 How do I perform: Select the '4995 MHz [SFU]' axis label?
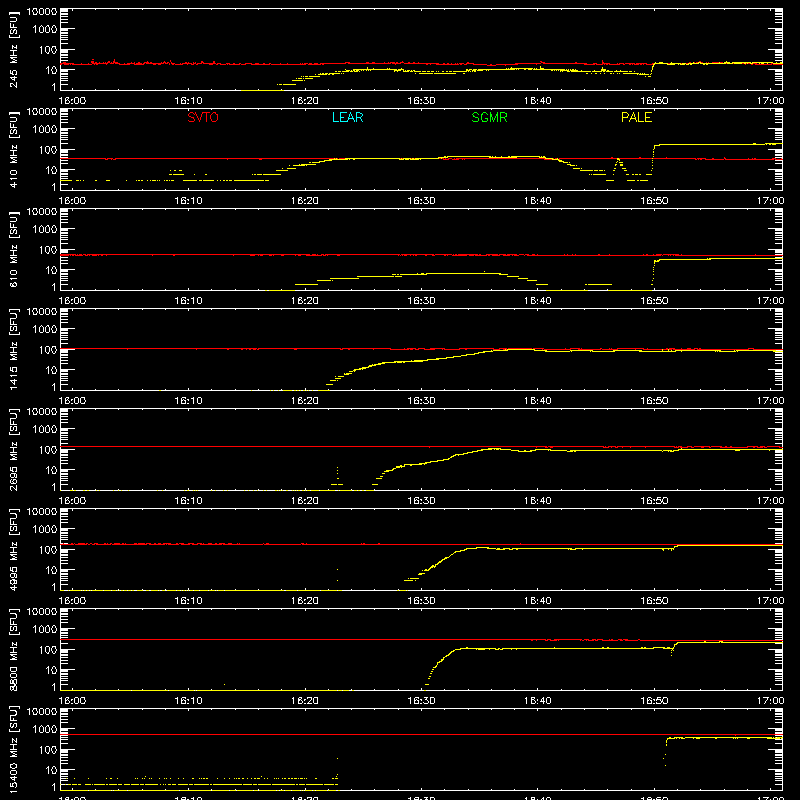[14, 549]
